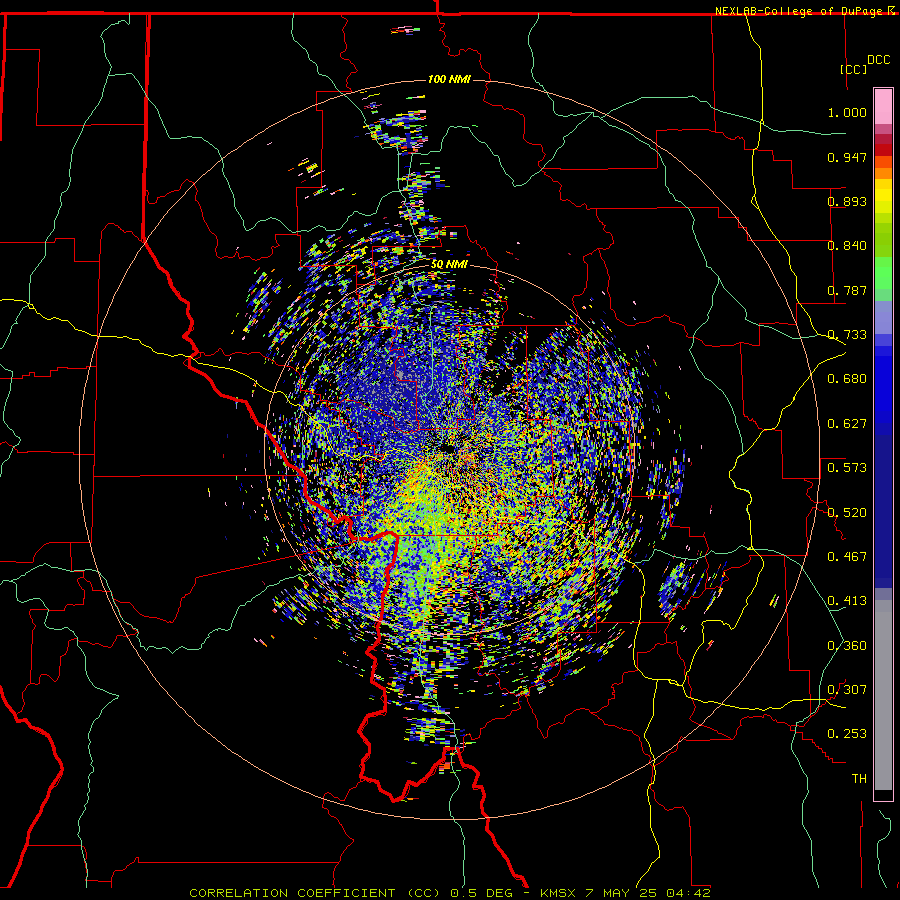The width and height of the screenshot is (900, 900).
Task: Click the CORRELATION COEFFICIENT caption at the bottom
Action: (450, 893)
